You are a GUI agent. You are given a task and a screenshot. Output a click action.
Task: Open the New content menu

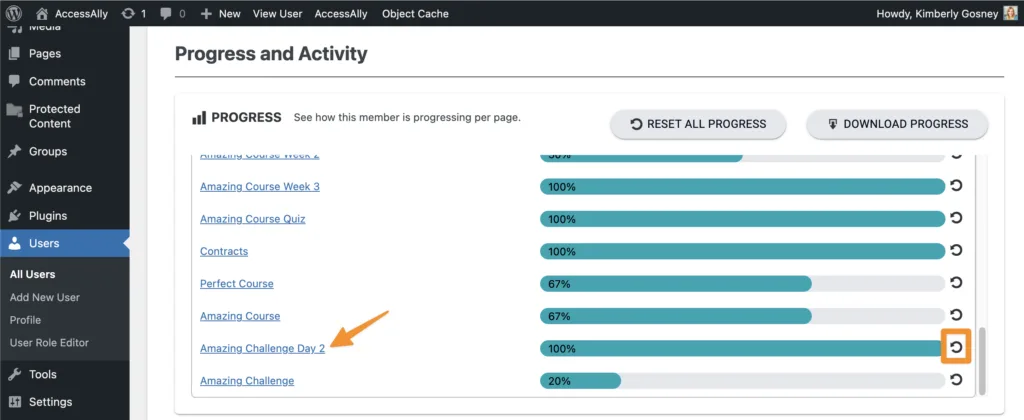point(220,14)
